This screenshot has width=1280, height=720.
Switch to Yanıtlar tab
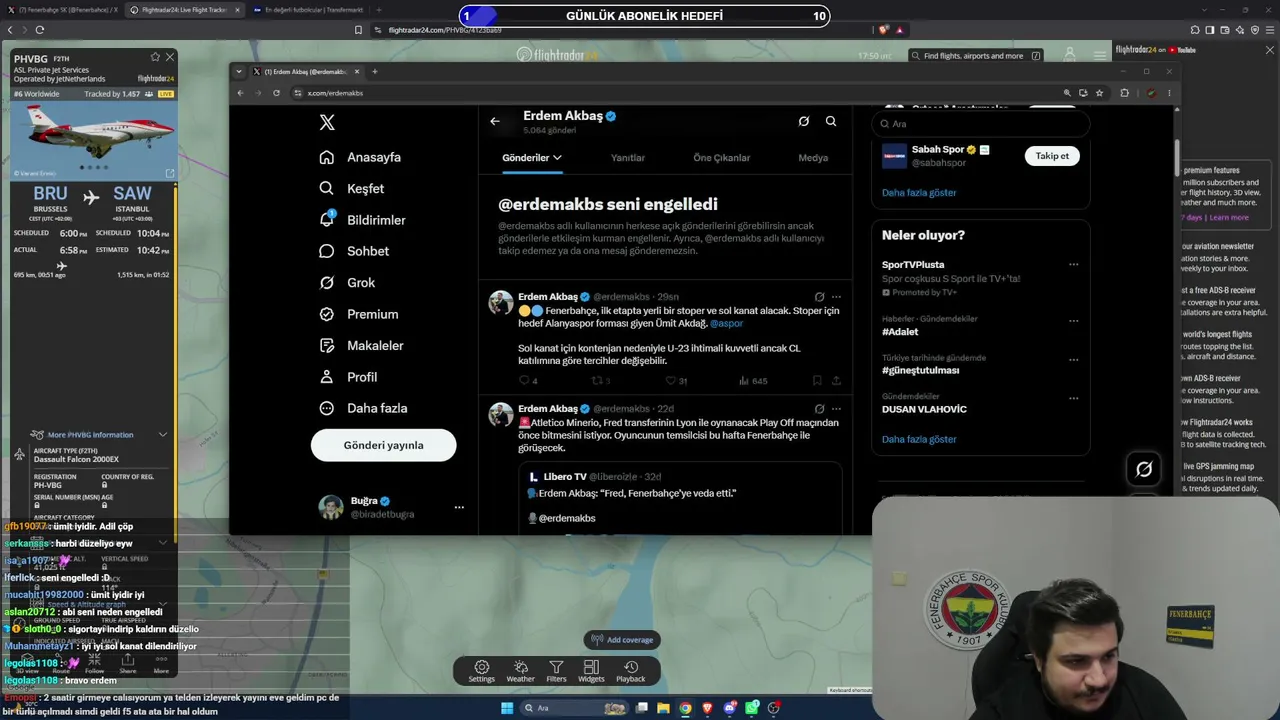[628, 158]
